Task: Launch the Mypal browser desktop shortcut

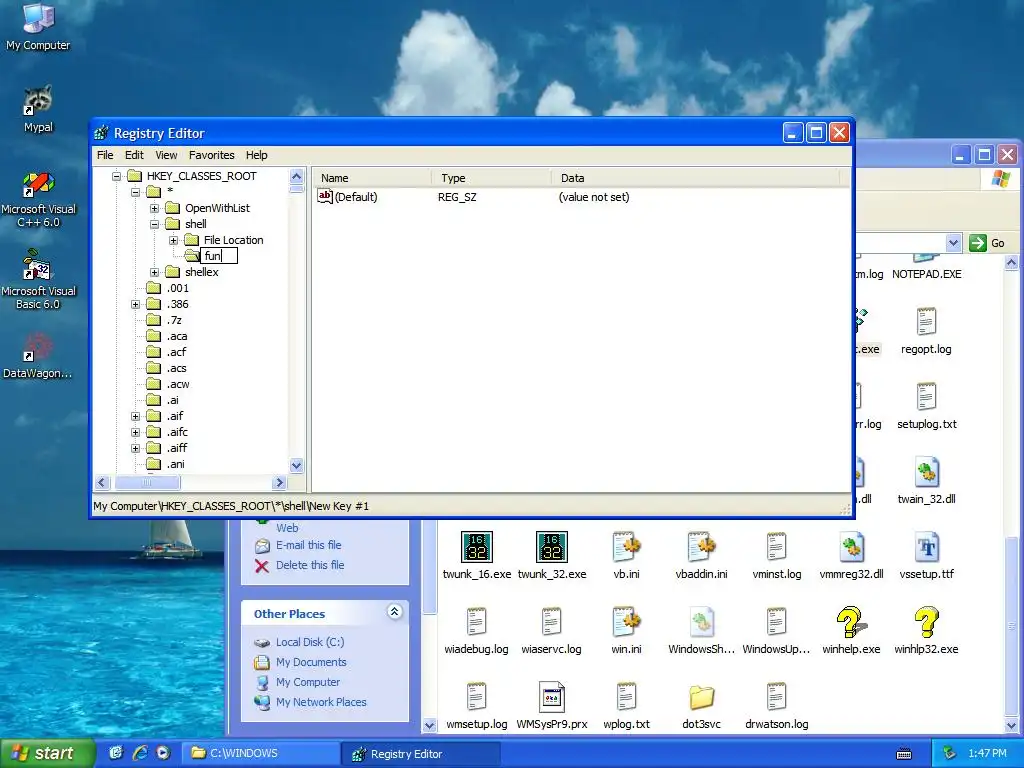Action: point(38,108)
